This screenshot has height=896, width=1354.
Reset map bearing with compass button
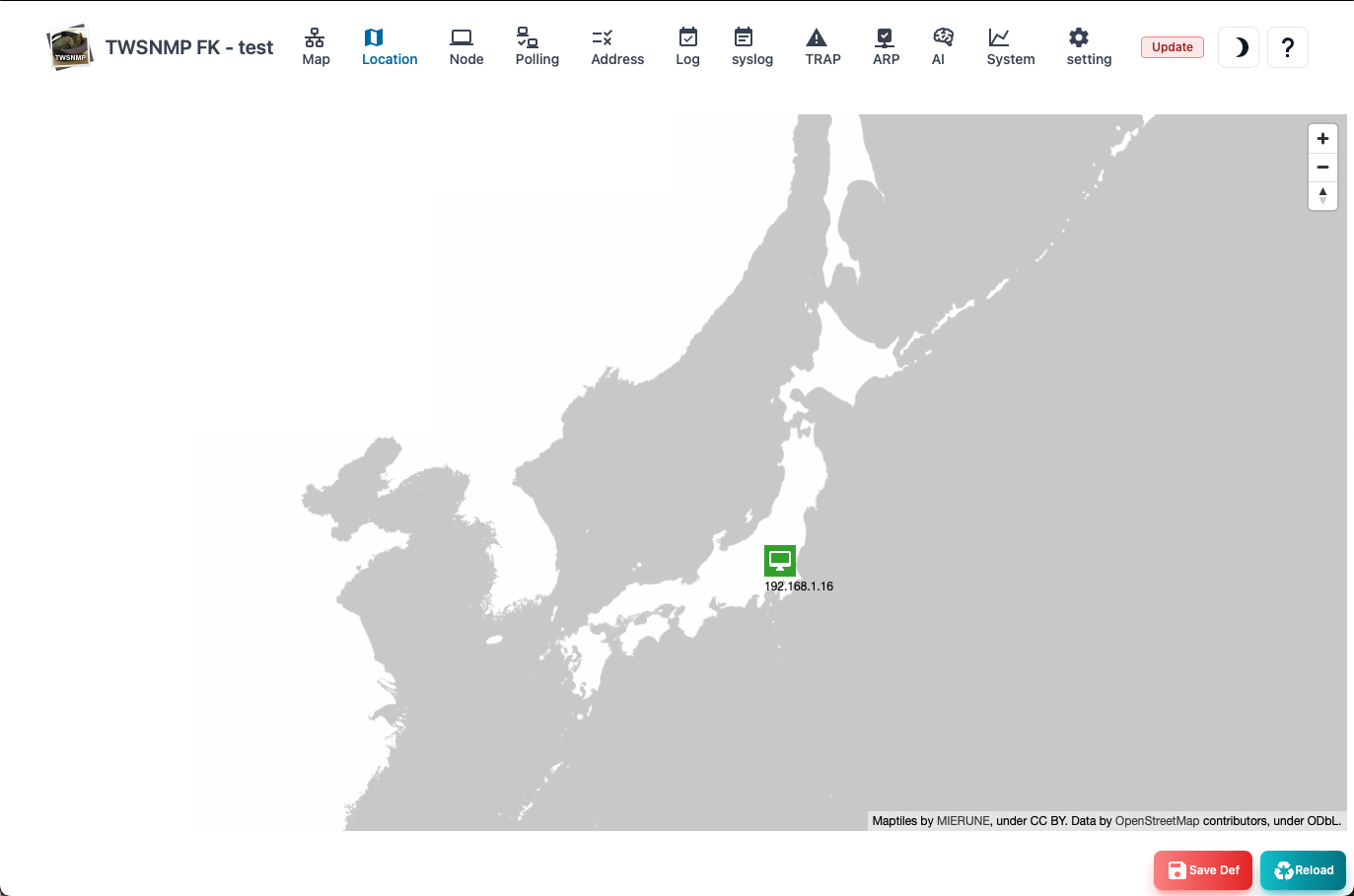[x=1322, y=196]
